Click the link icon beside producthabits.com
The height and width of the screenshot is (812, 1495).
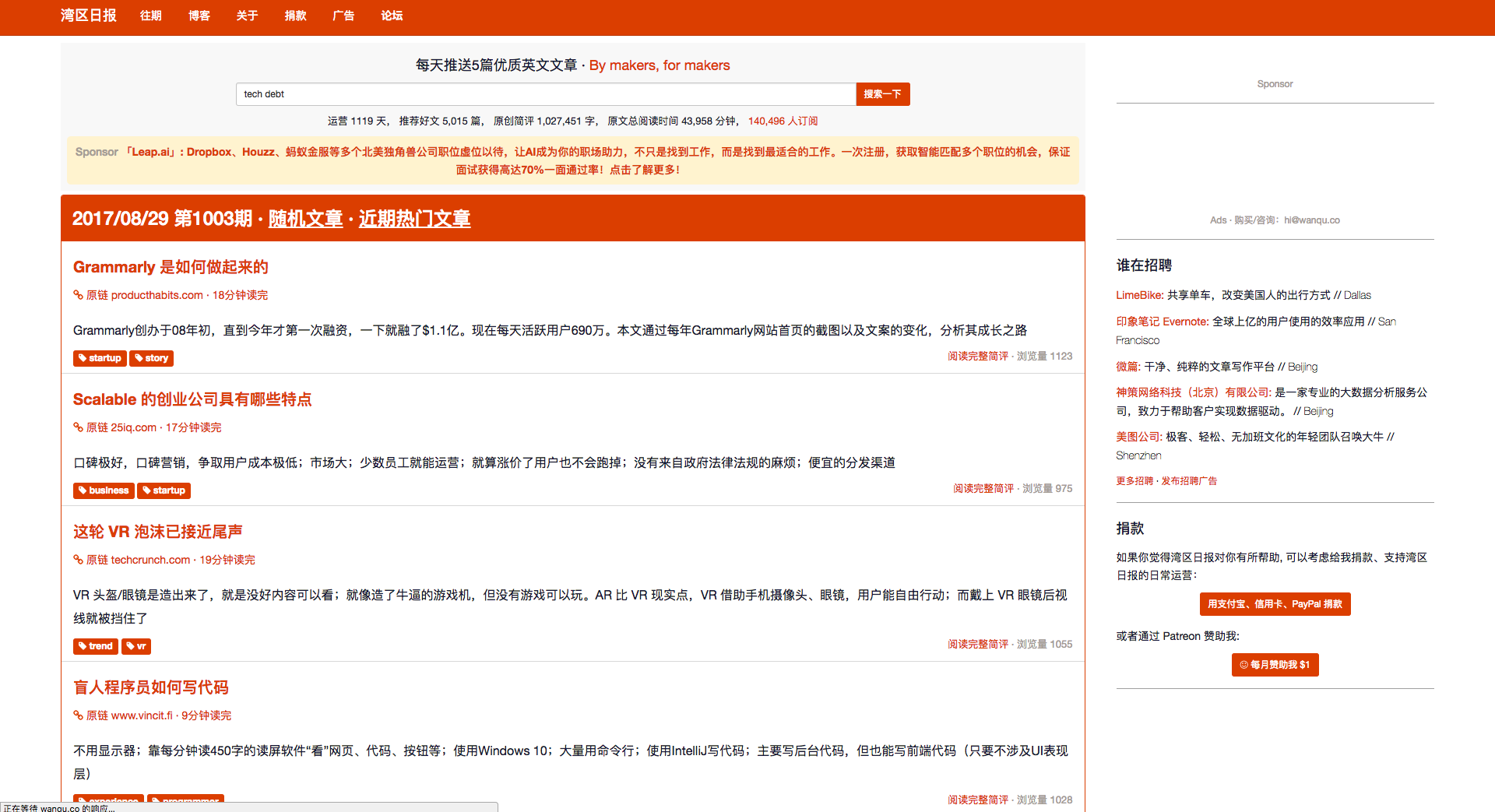[78, 295]
